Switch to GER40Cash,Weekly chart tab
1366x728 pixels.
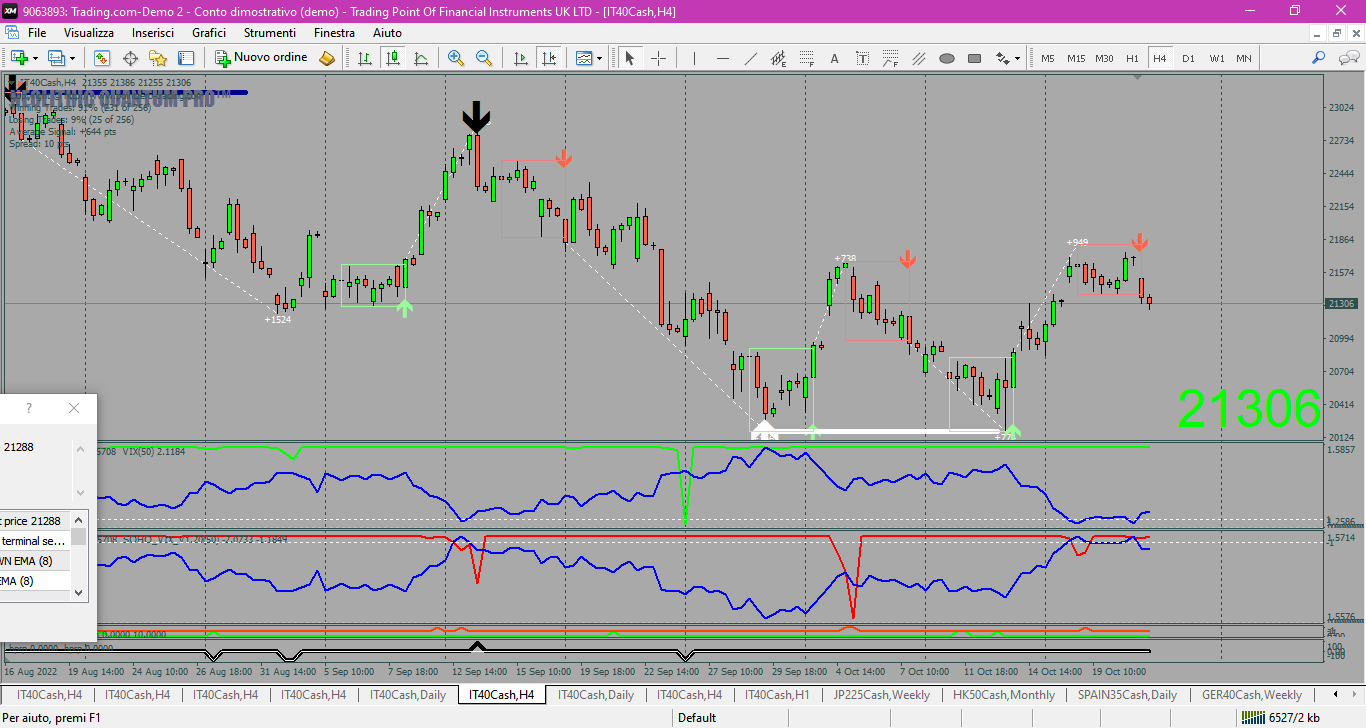1252,694
